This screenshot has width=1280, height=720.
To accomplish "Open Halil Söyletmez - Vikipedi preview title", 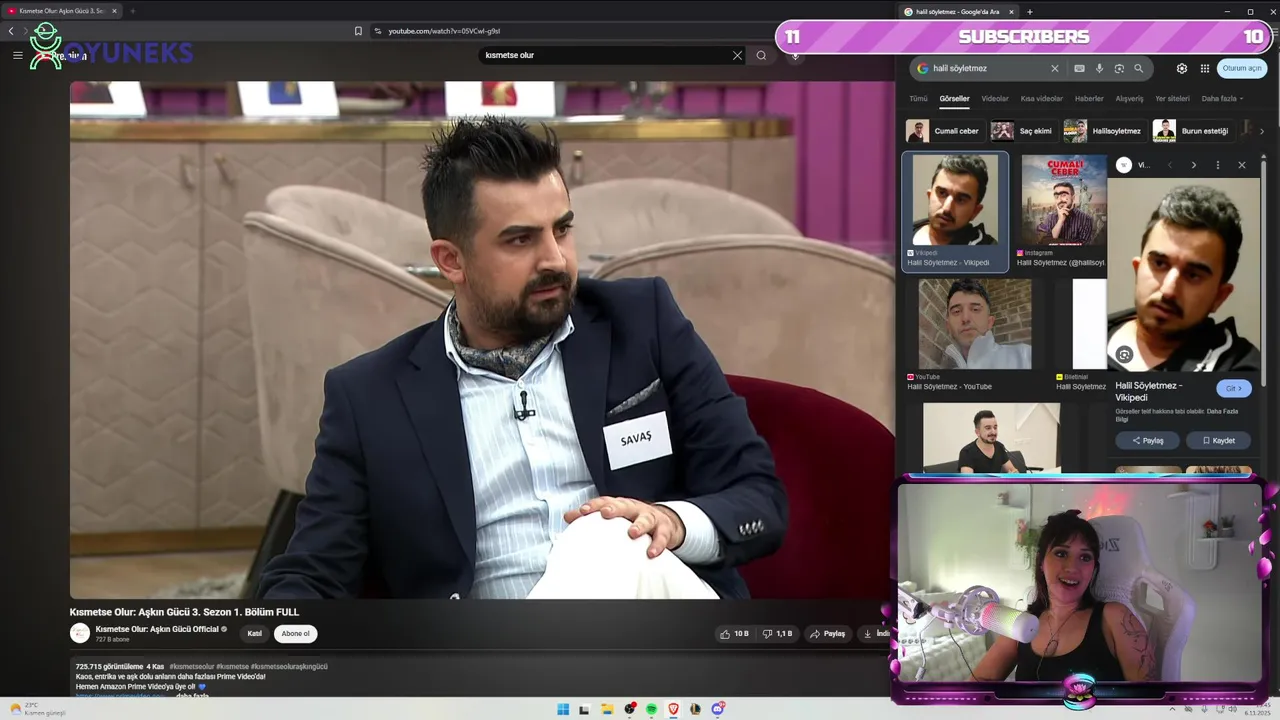I will click(1149, 391).
